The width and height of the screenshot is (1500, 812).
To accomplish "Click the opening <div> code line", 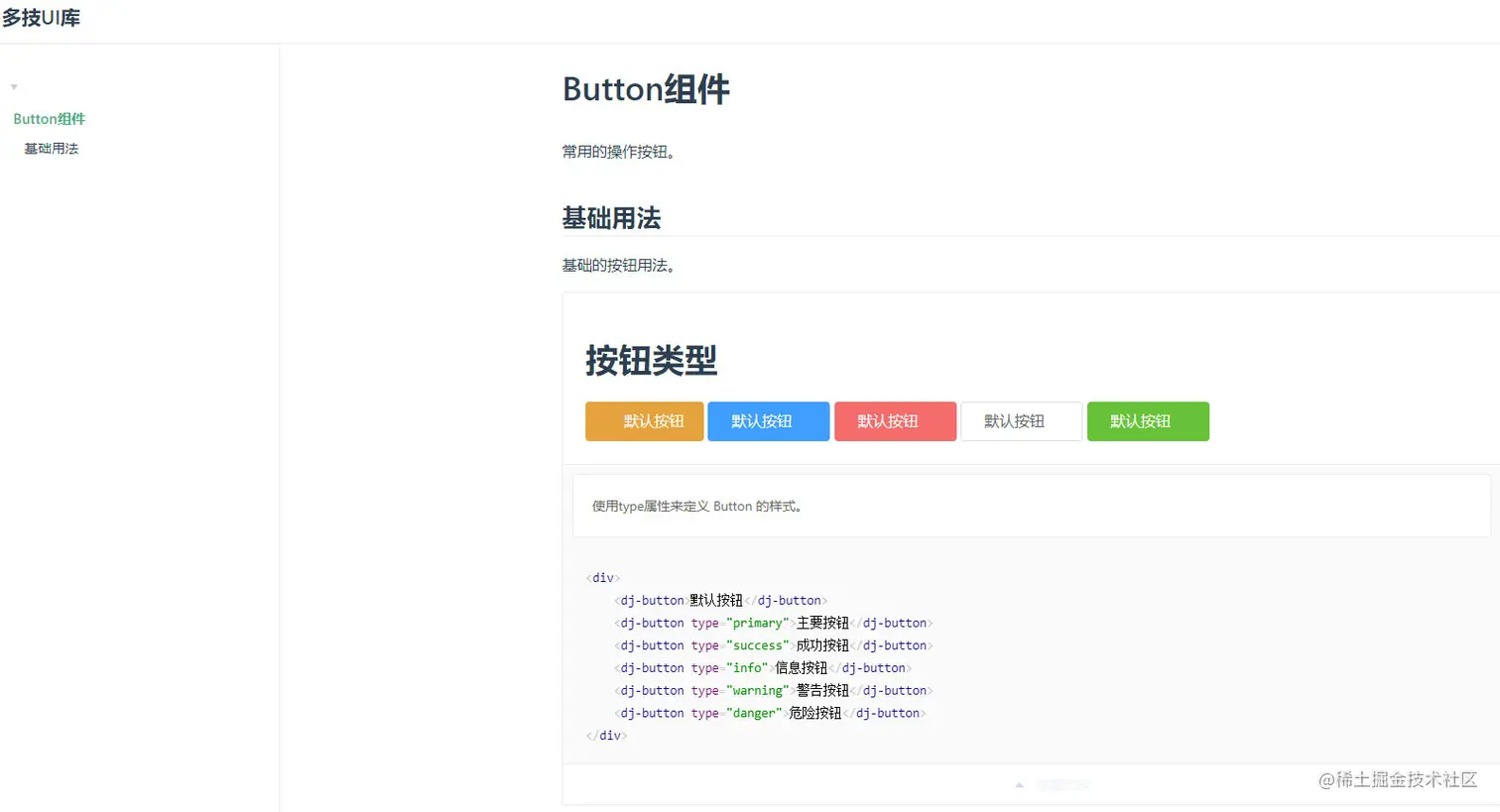I will tap(603, 578).
